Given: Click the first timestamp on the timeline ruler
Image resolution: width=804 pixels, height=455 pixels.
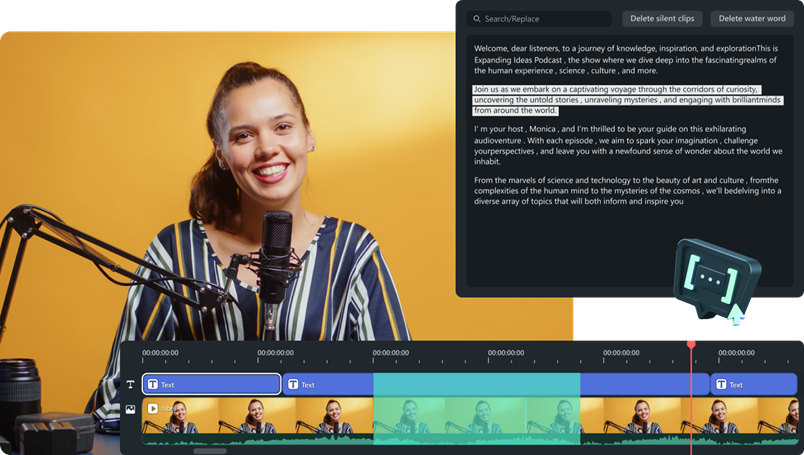Looking at the screenshot, I should [x=160, y=353].
